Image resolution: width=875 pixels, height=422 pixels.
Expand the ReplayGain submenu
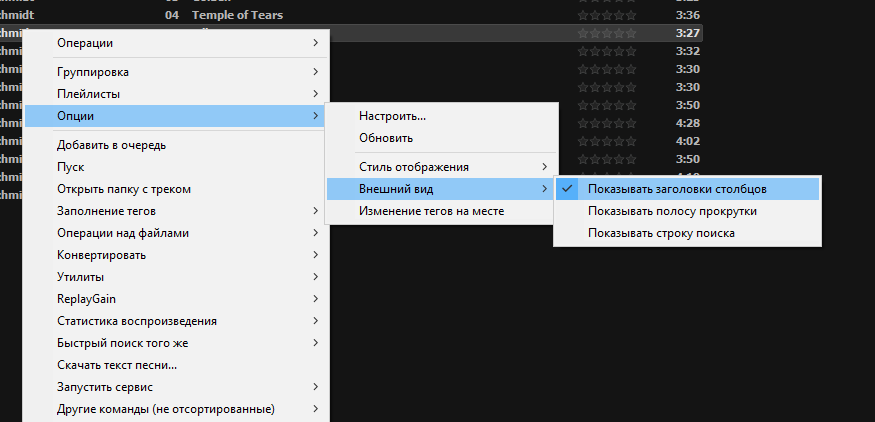[175, 299]
